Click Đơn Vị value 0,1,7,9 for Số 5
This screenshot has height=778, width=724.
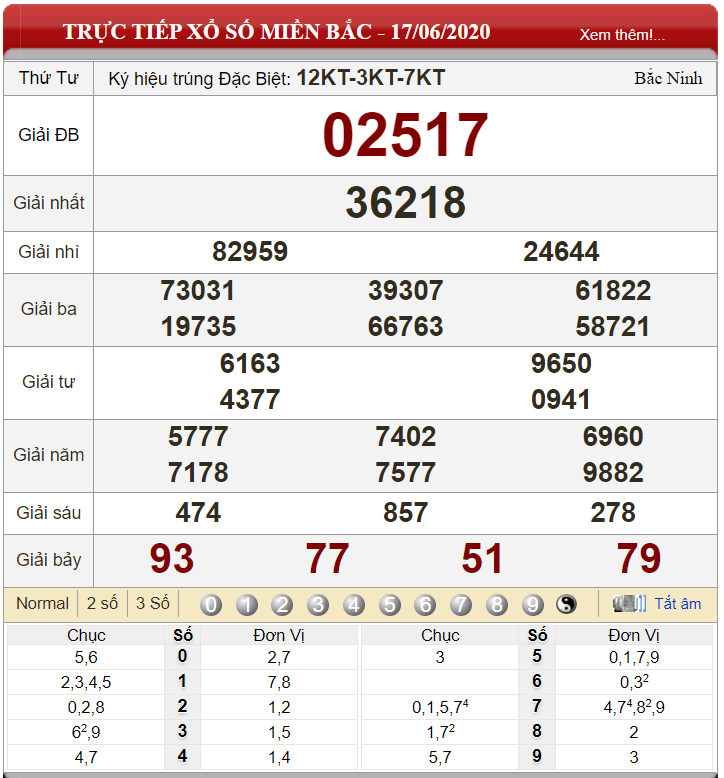634,657
